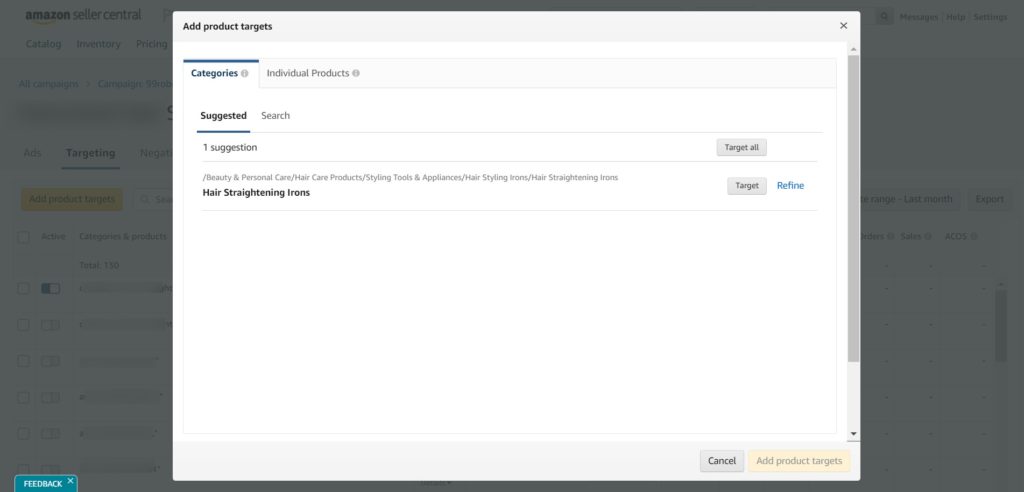This screenshot has width=1024, height=492.
Task: Tick the second row checkbox in the table
Action: click(x=24, y=325)
